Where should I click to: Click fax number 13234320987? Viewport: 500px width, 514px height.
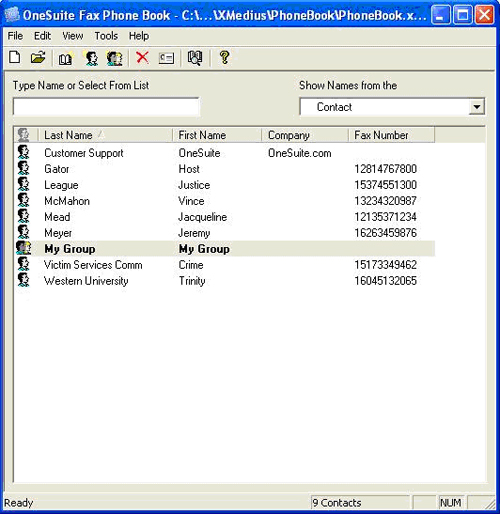(386, 201)
